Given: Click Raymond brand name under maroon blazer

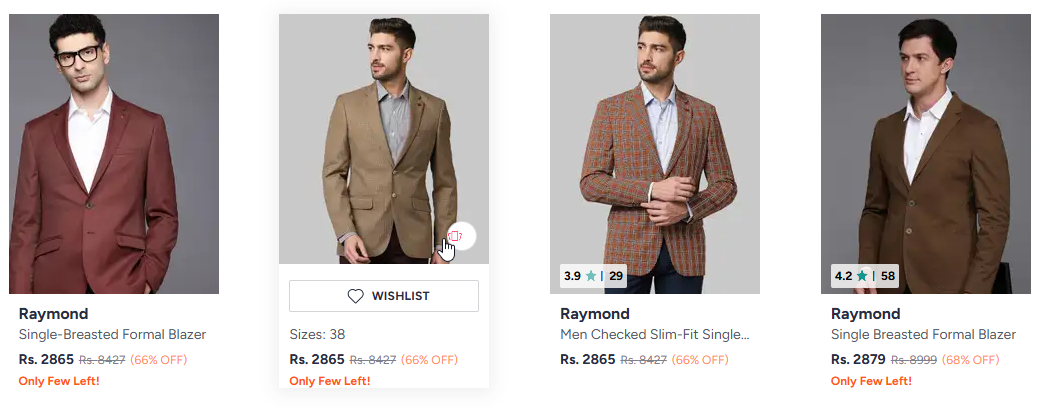Looking at the screenshot, I should click(53, 314).
